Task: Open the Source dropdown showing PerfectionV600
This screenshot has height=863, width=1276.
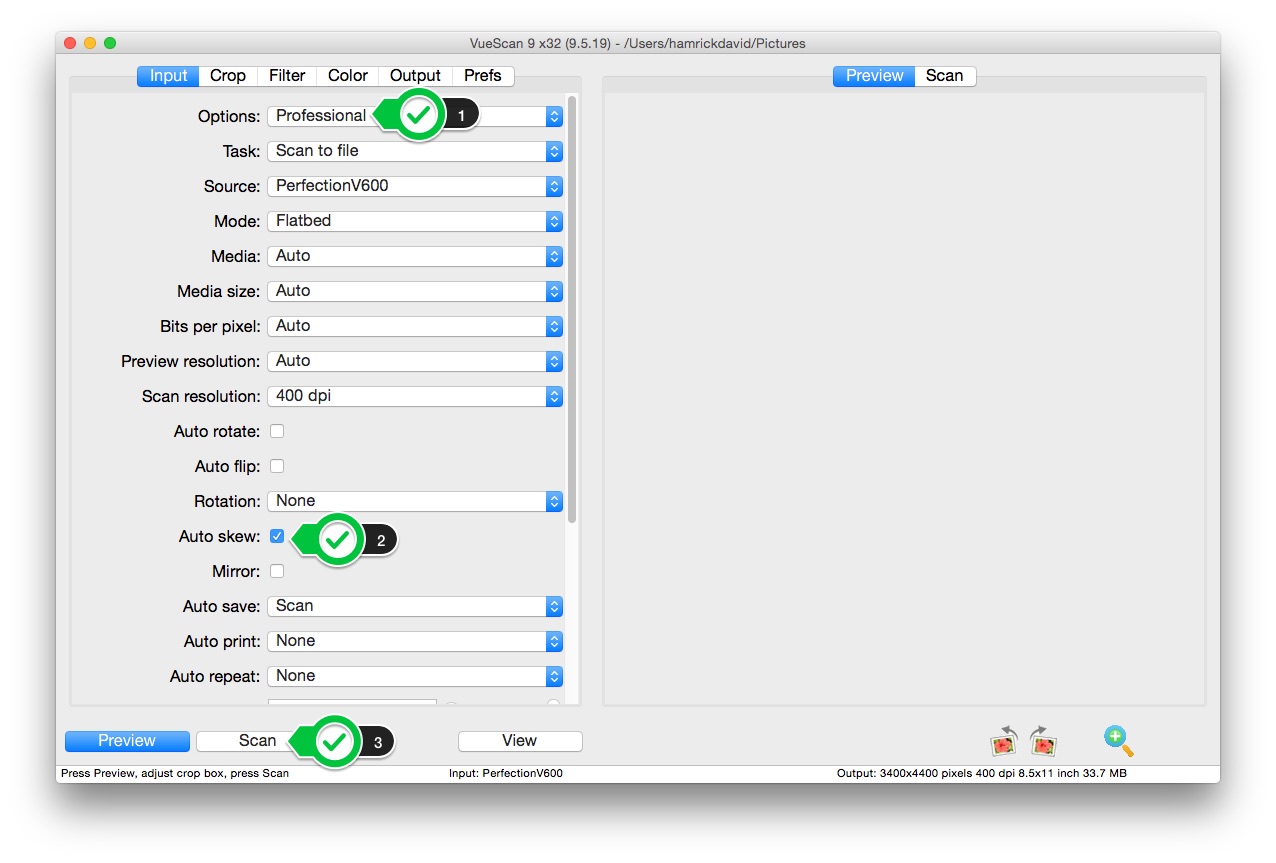Action: click(x=414, y=186)
